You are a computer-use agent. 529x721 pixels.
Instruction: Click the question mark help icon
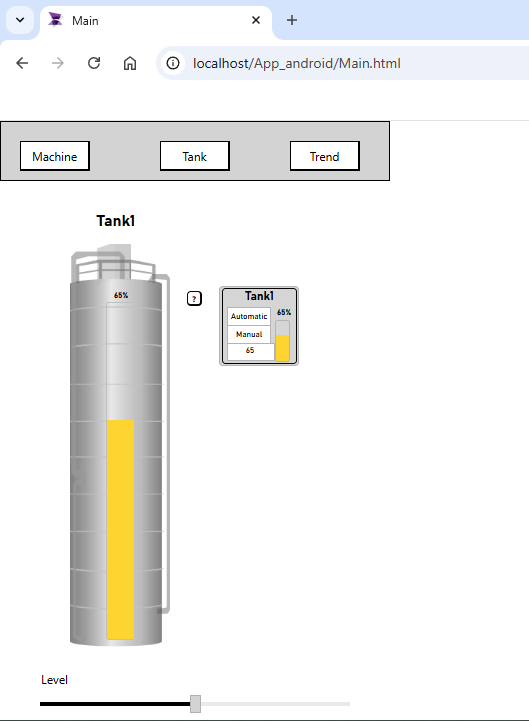pos(194,298)
